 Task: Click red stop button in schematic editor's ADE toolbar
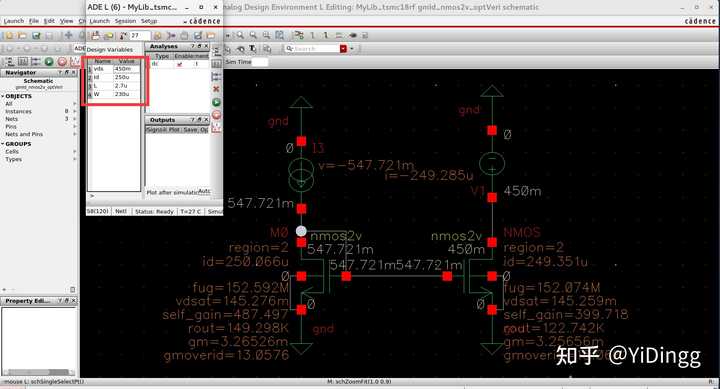coord(62,62)
